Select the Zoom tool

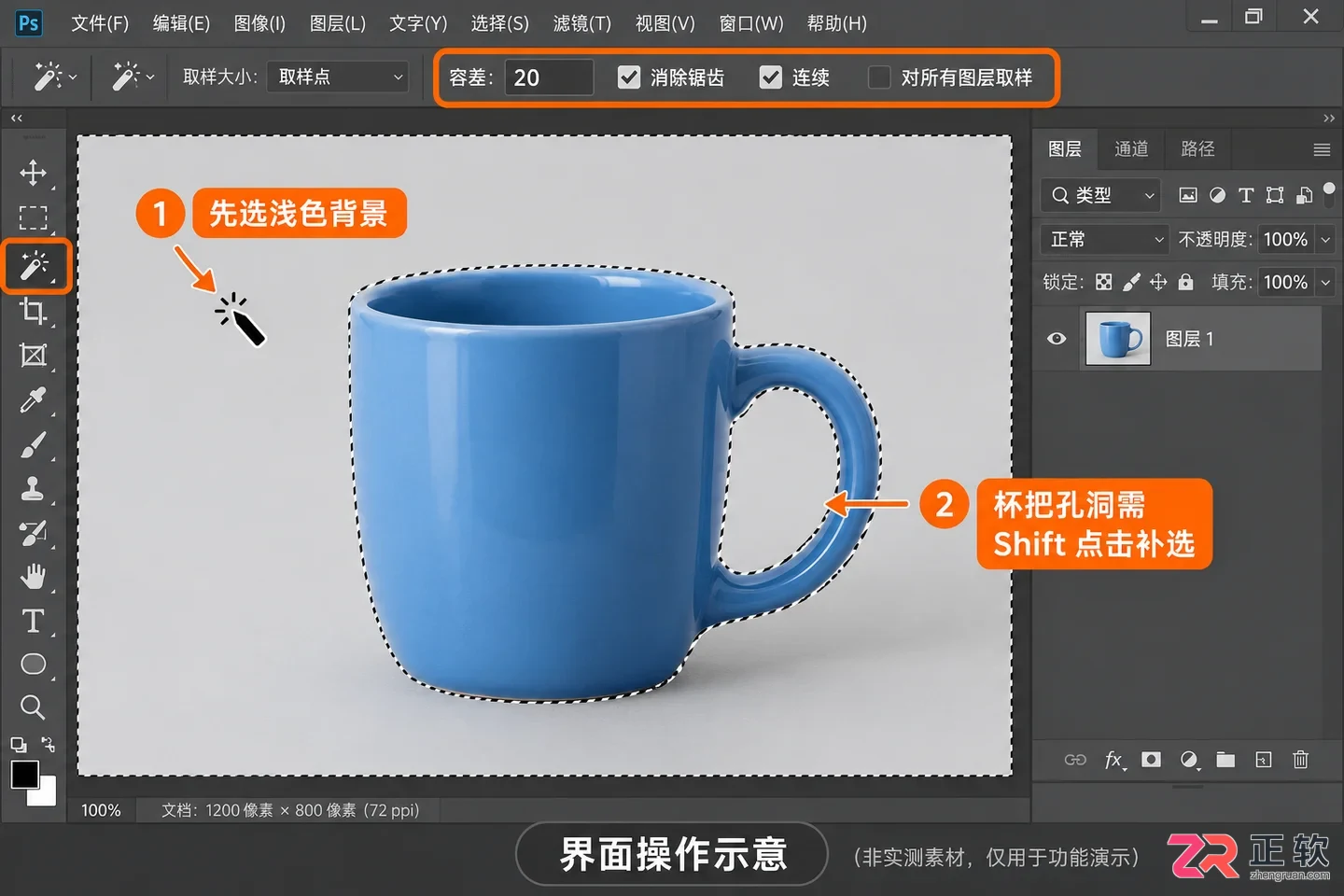pyautogui.click(x=33, y=707)
